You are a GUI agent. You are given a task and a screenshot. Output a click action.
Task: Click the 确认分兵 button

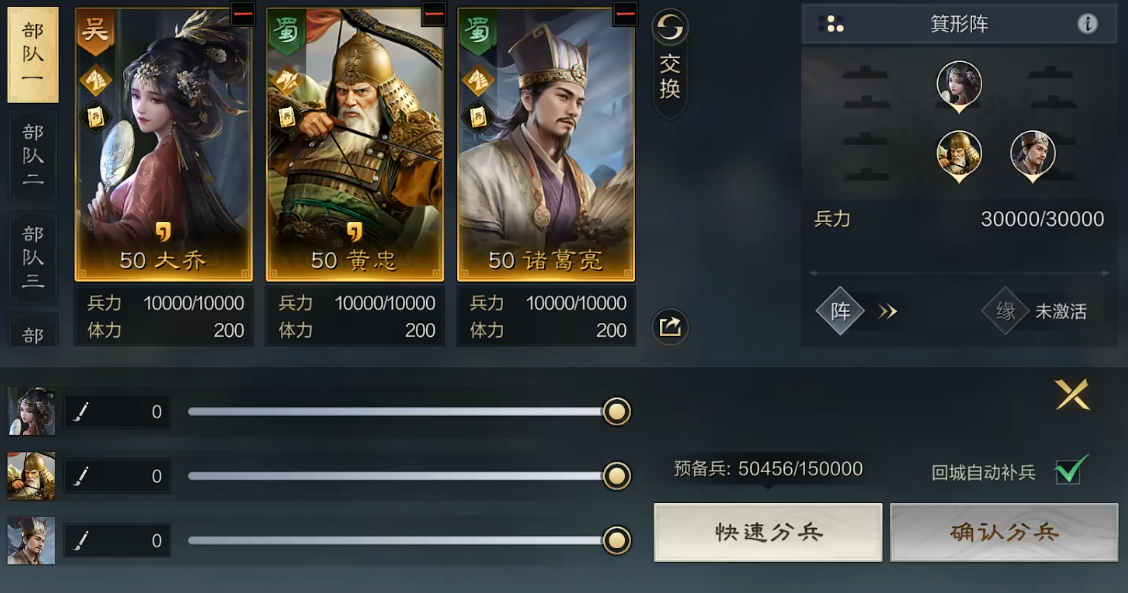[x=1004, y=533]
